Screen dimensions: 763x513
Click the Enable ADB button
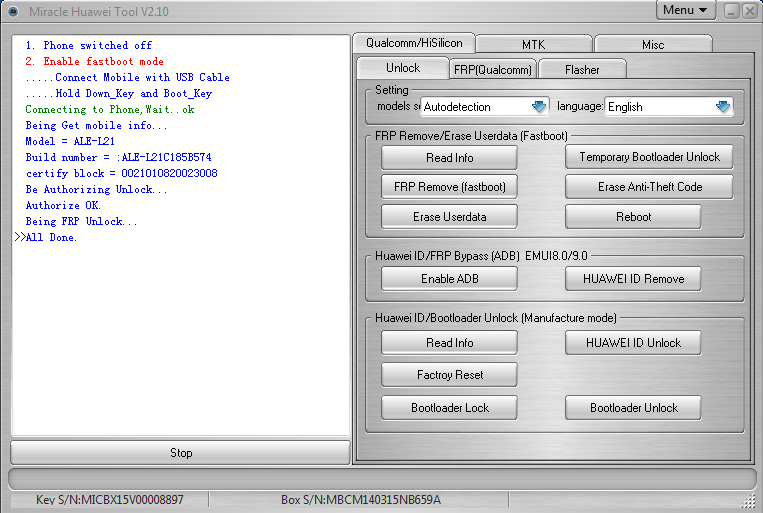(449, 279)
